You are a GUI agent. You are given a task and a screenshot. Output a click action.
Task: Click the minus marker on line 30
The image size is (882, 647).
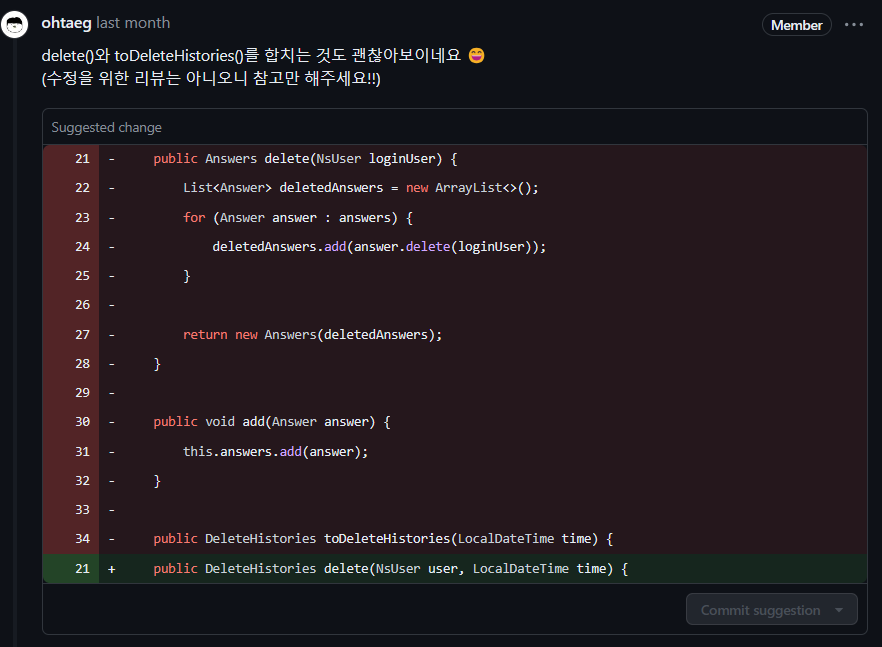coord(111,422)
